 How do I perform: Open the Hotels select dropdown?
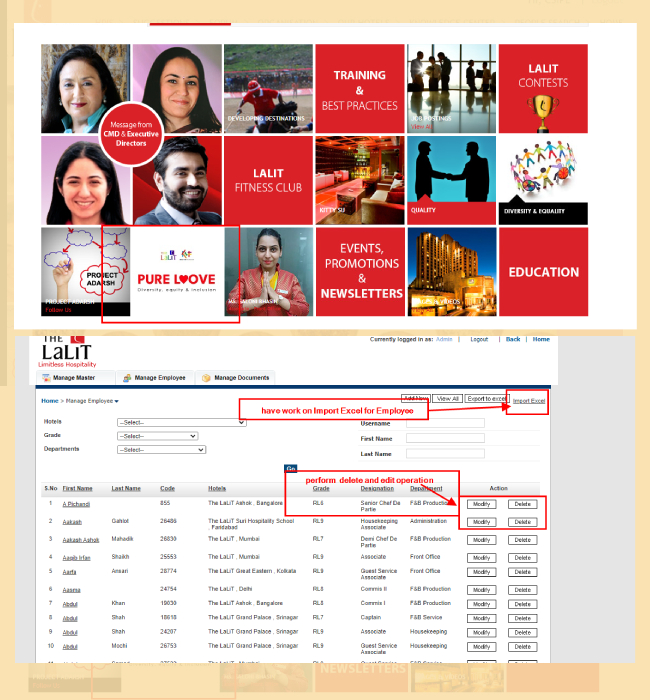point(182,422)
